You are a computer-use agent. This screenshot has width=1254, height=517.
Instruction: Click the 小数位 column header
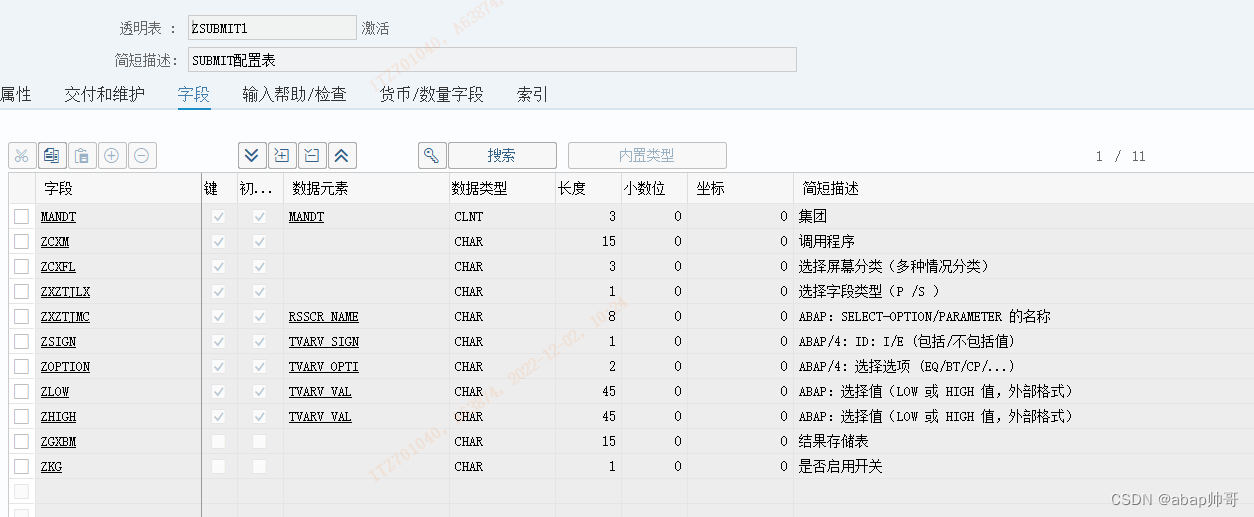coord(655,188)
